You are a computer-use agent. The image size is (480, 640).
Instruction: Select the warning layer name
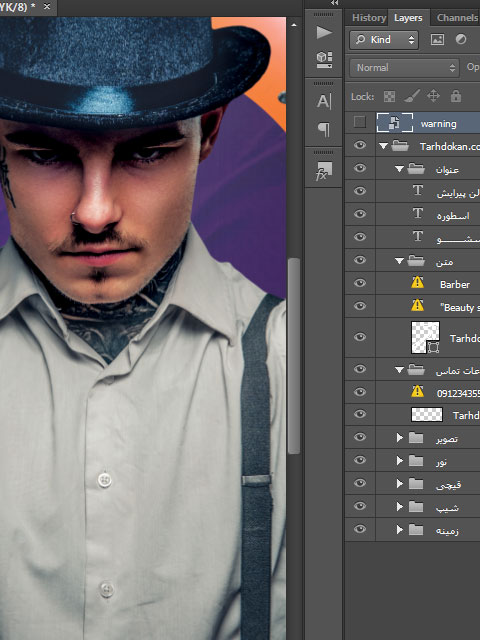[x=438, y=124]
